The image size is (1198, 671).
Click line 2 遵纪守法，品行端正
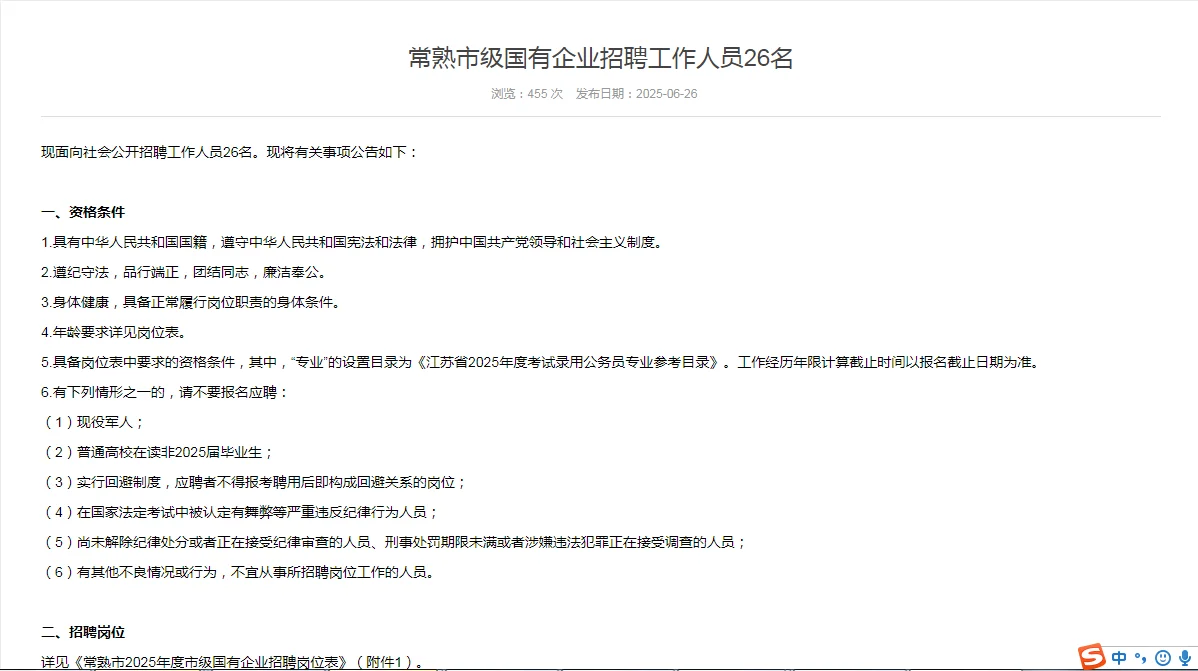pos(185,272)
